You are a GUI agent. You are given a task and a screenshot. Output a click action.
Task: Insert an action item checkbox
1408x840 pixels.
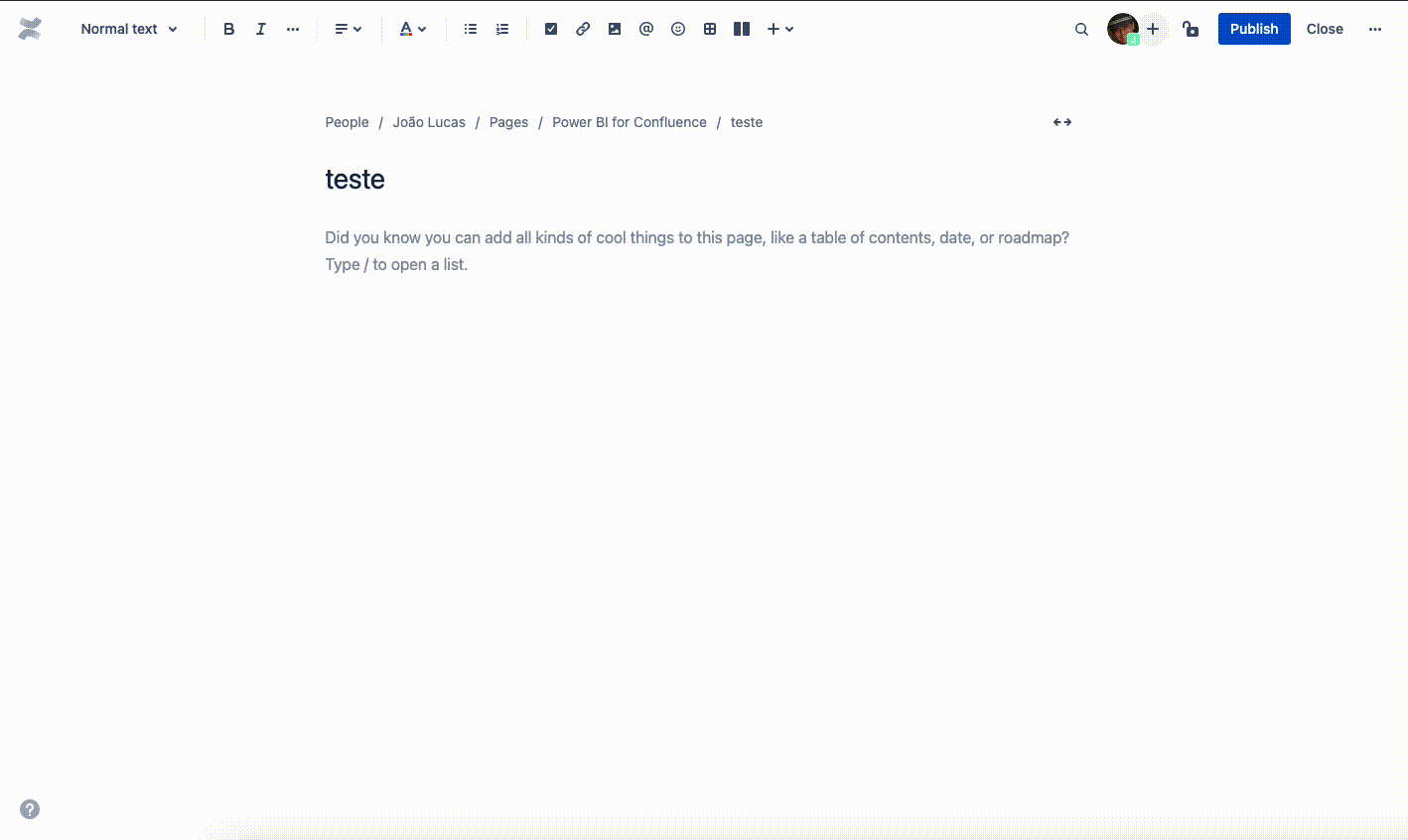click(x=551, y=29)
